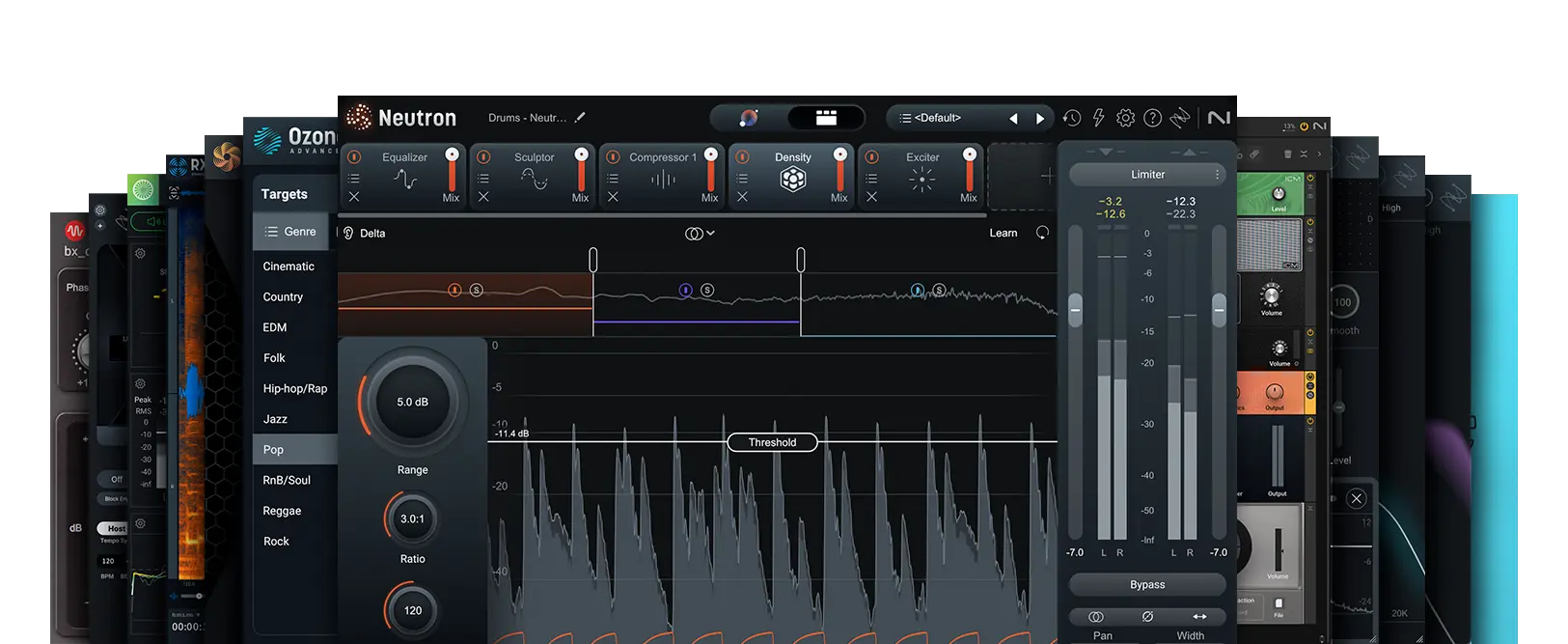Image resolution: width=1568 pixels, height=644 pixels.
Task: Open the Sculptor module presets list
Action: click(x=483, y=178)
